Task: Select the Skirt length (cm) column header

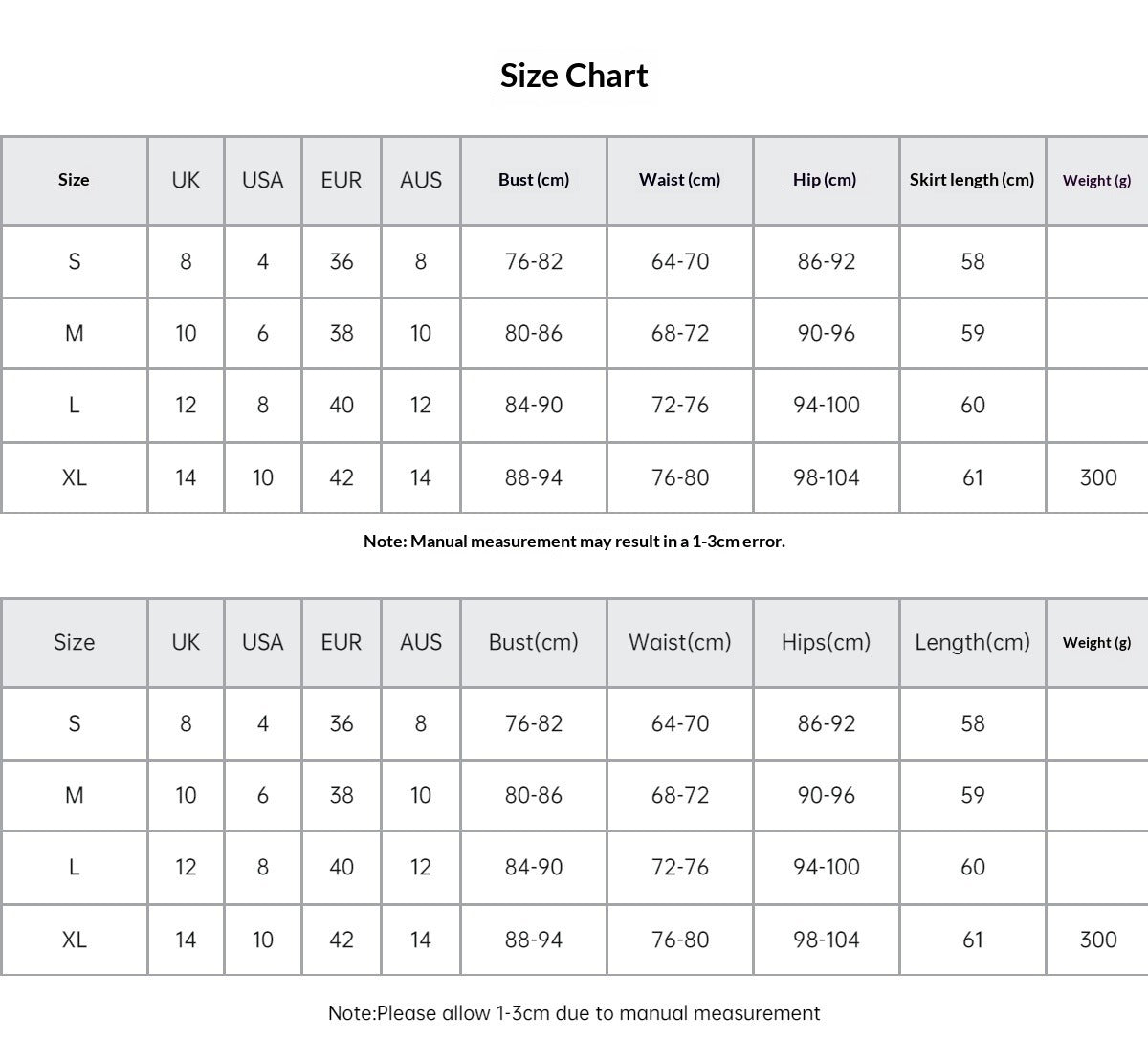Action: tap(972, 180)
